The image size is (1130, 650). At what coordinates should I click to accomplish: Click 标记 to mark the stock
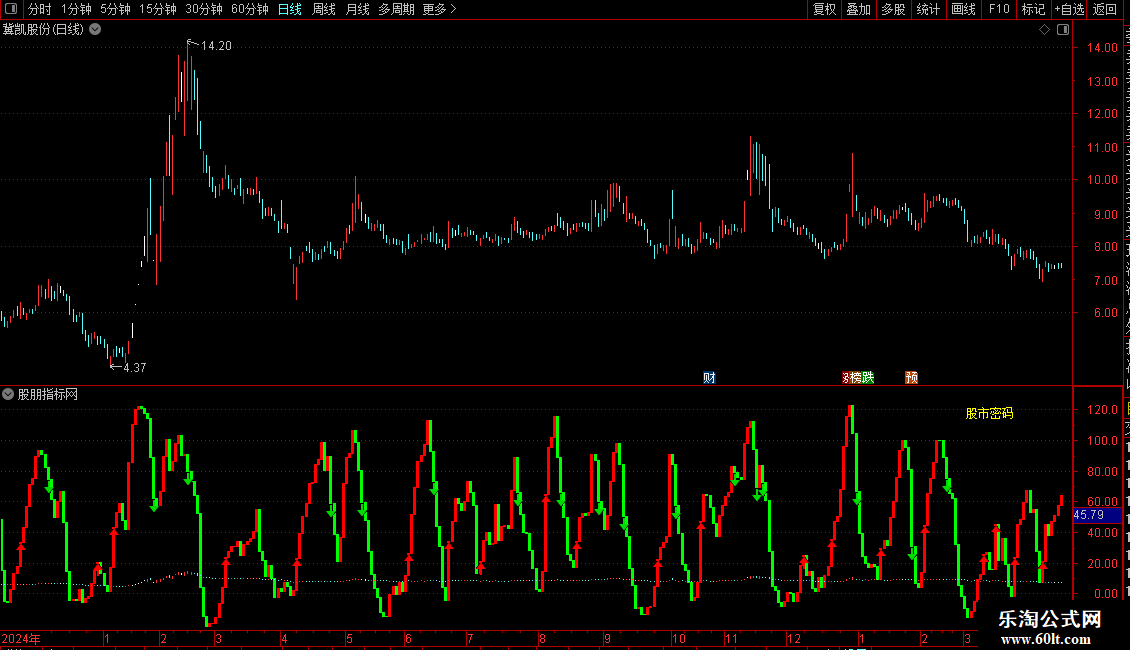(x=1033, y=9)
